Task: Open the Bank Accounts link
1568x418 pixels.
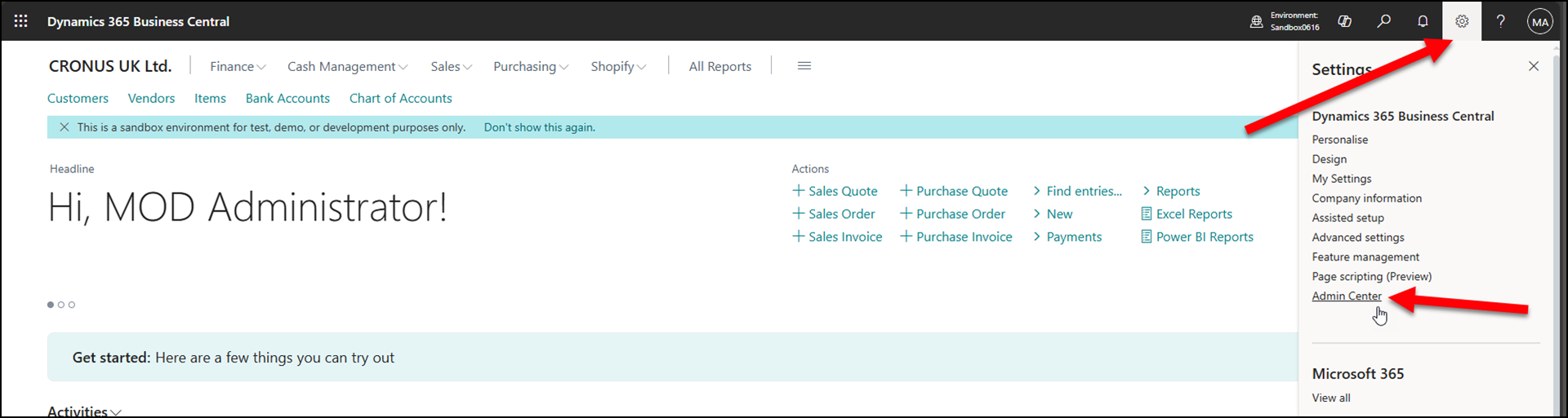Action: (287, 98)
